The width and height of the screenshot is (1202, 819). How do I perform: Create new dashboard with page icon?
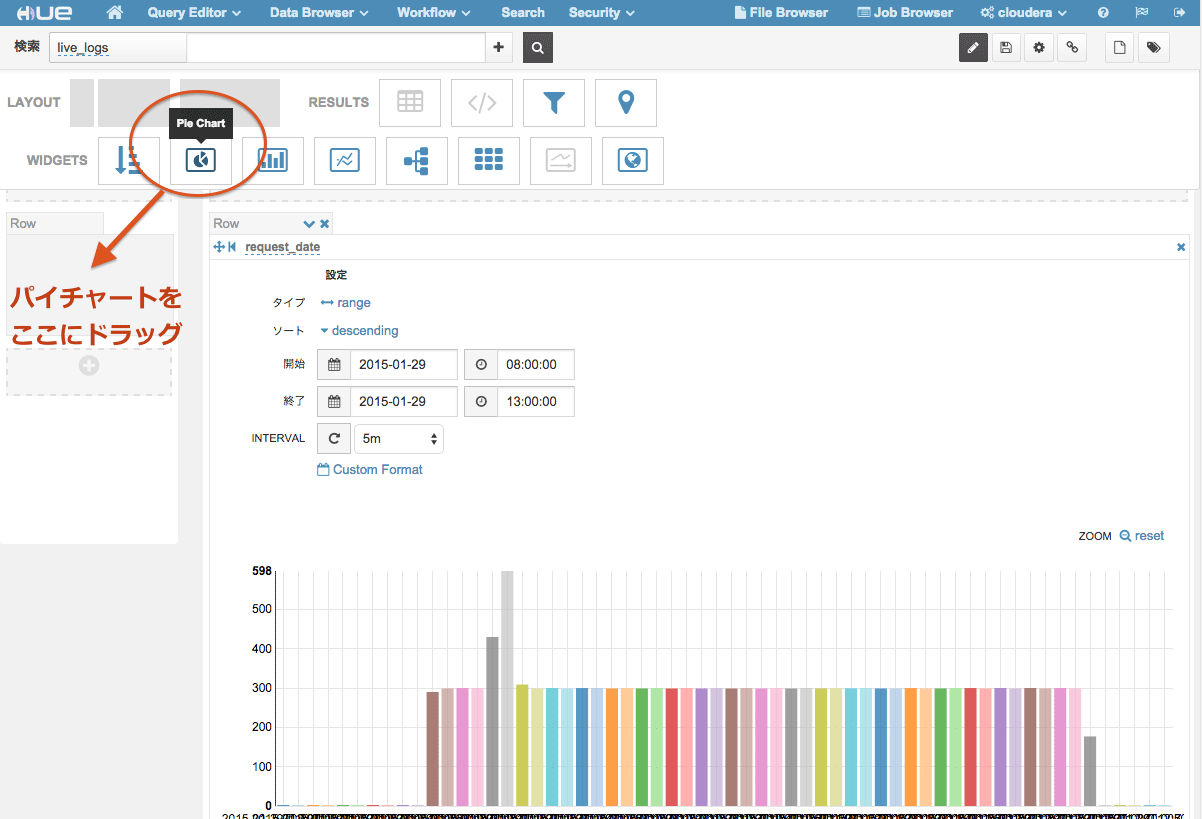click(1121, 47)
